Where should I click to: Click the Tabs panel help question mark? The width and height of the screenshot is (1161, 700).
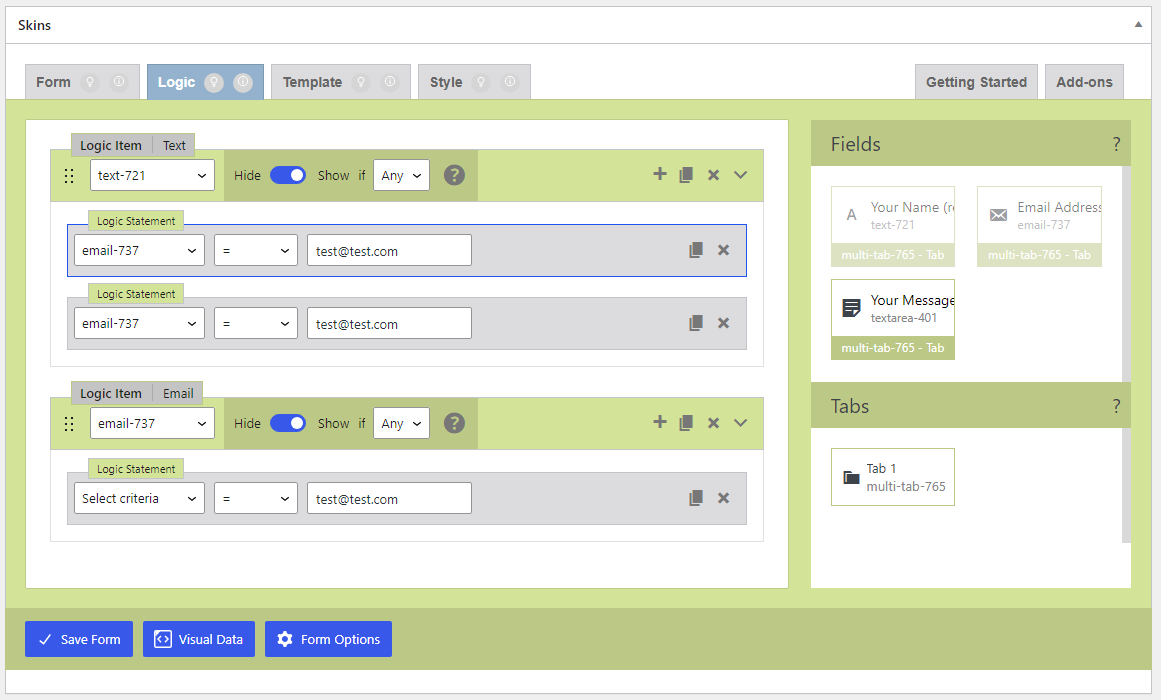point(1116,406)
